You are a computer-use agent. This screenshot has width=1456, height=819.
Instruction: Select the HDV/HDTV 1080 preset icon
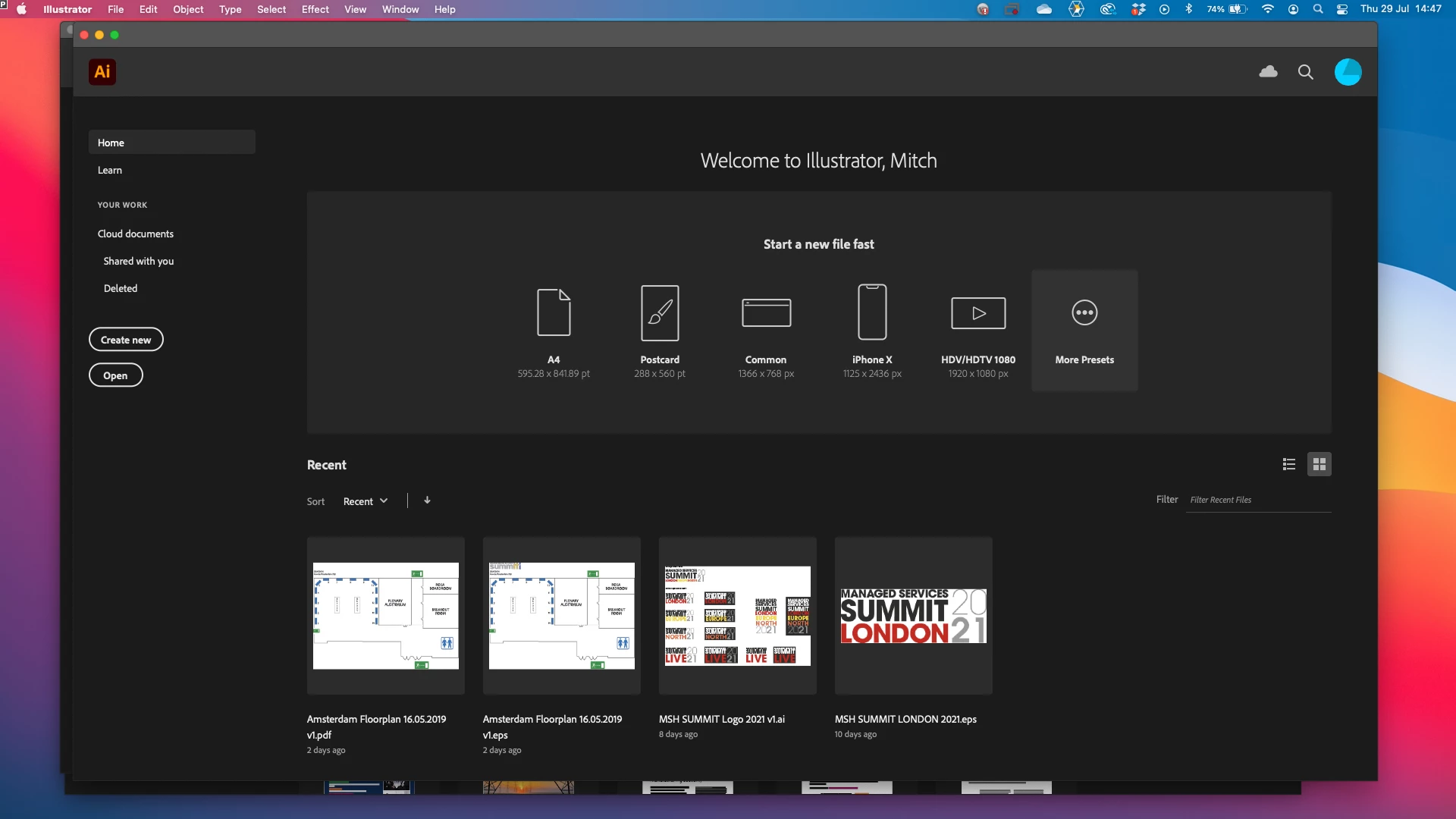point(978,312)
